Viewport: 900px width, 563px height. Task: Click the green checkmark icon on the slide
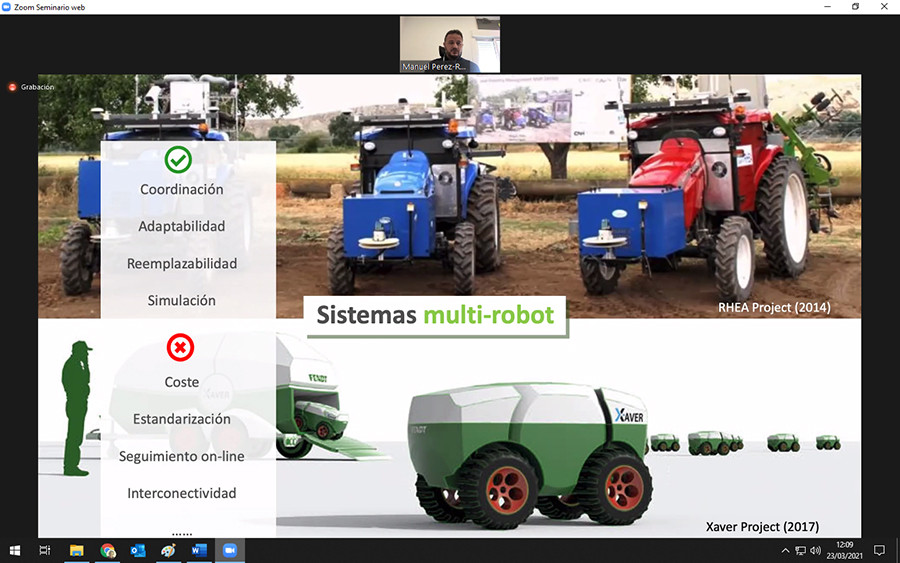tap(179, 160)
